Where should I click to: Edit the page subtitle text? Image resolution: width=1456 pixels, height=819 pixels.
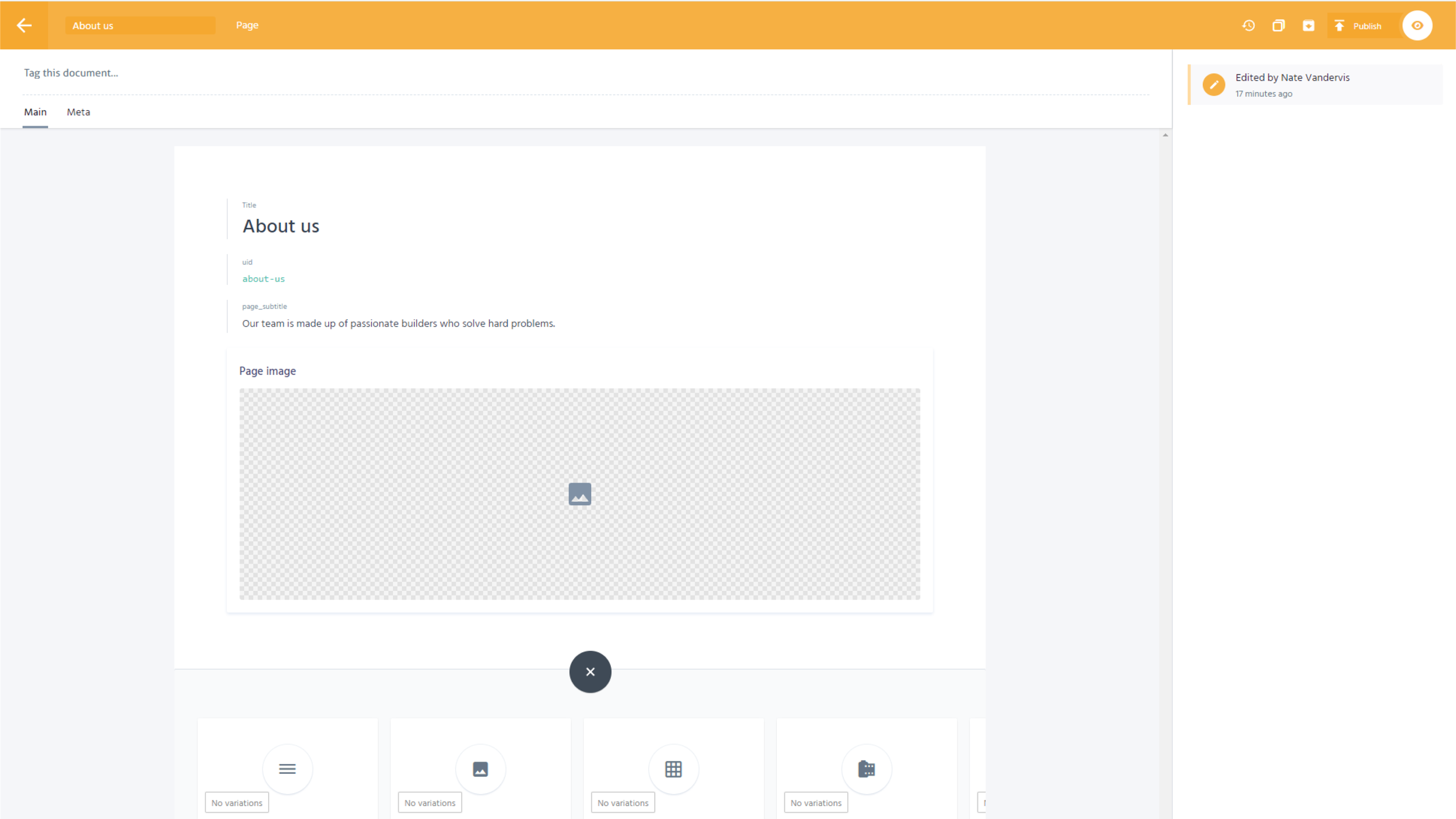coord(399,323)
